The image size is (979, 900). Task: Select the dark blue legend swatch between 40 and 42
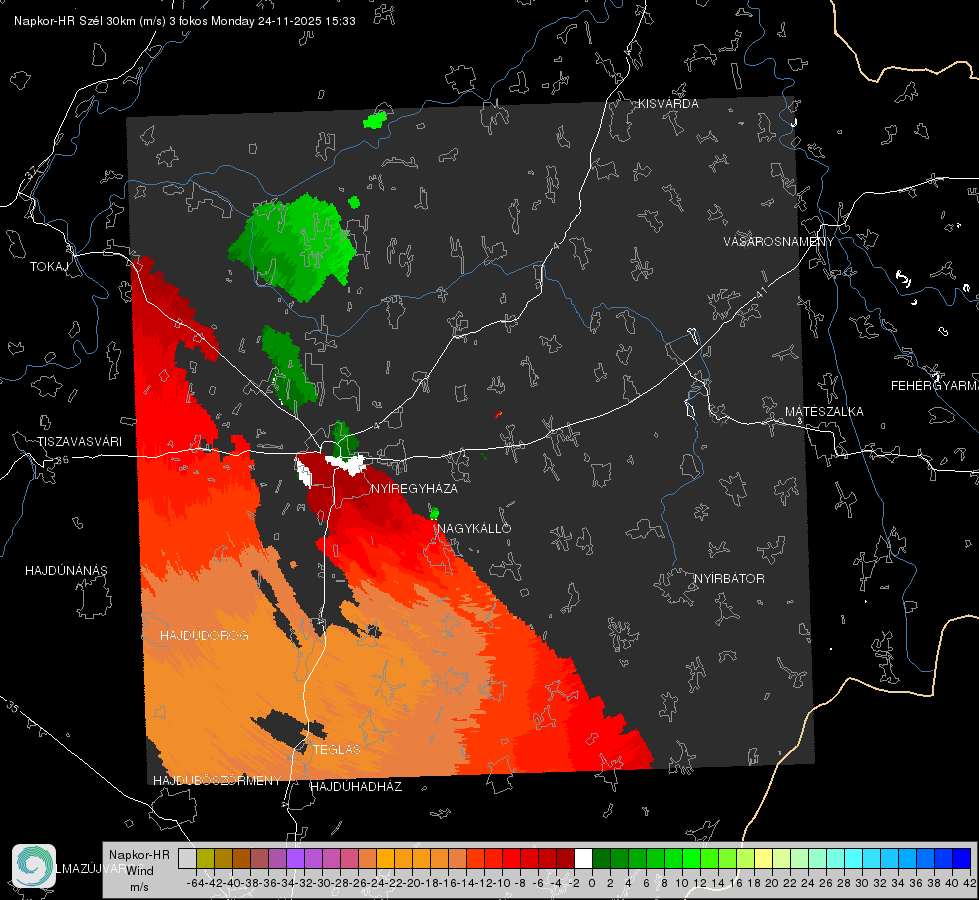[x=962, y=858]
